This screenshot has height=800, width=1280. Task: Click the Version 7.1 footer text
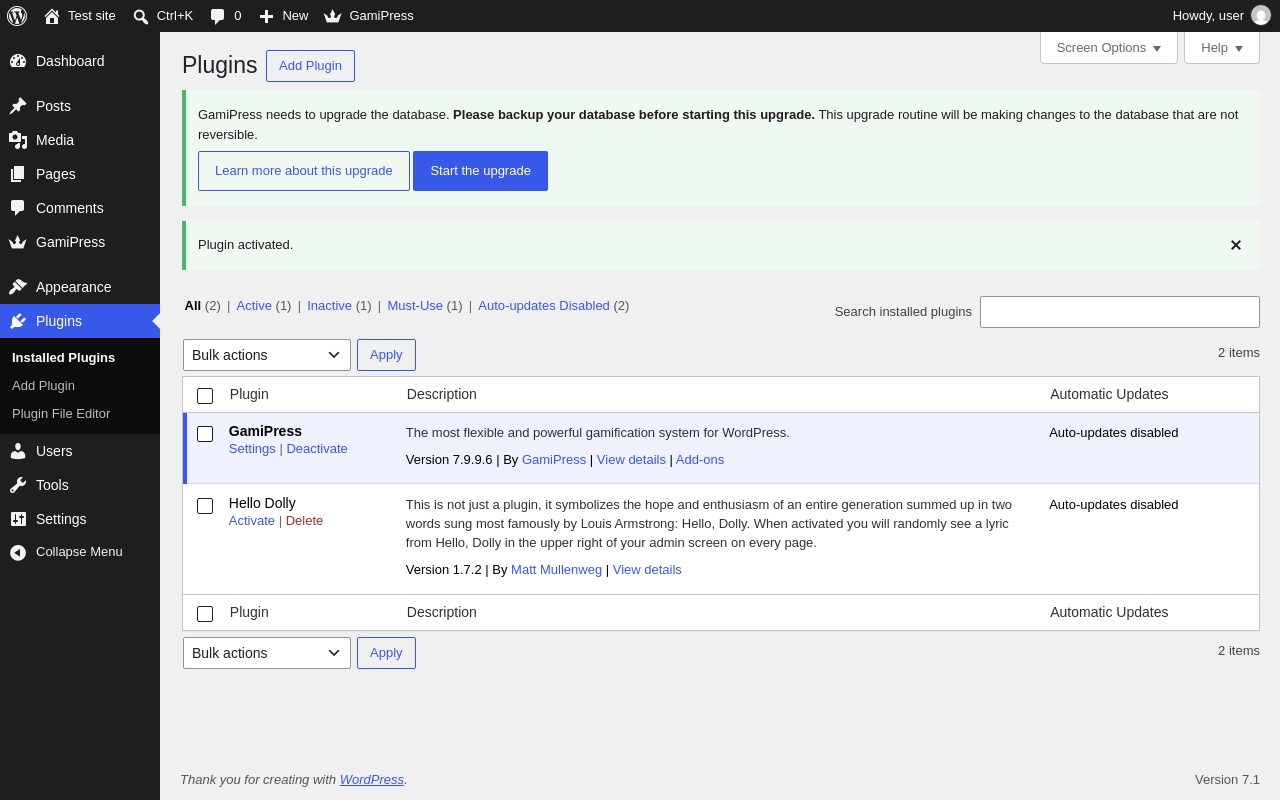coord(1227,780)
